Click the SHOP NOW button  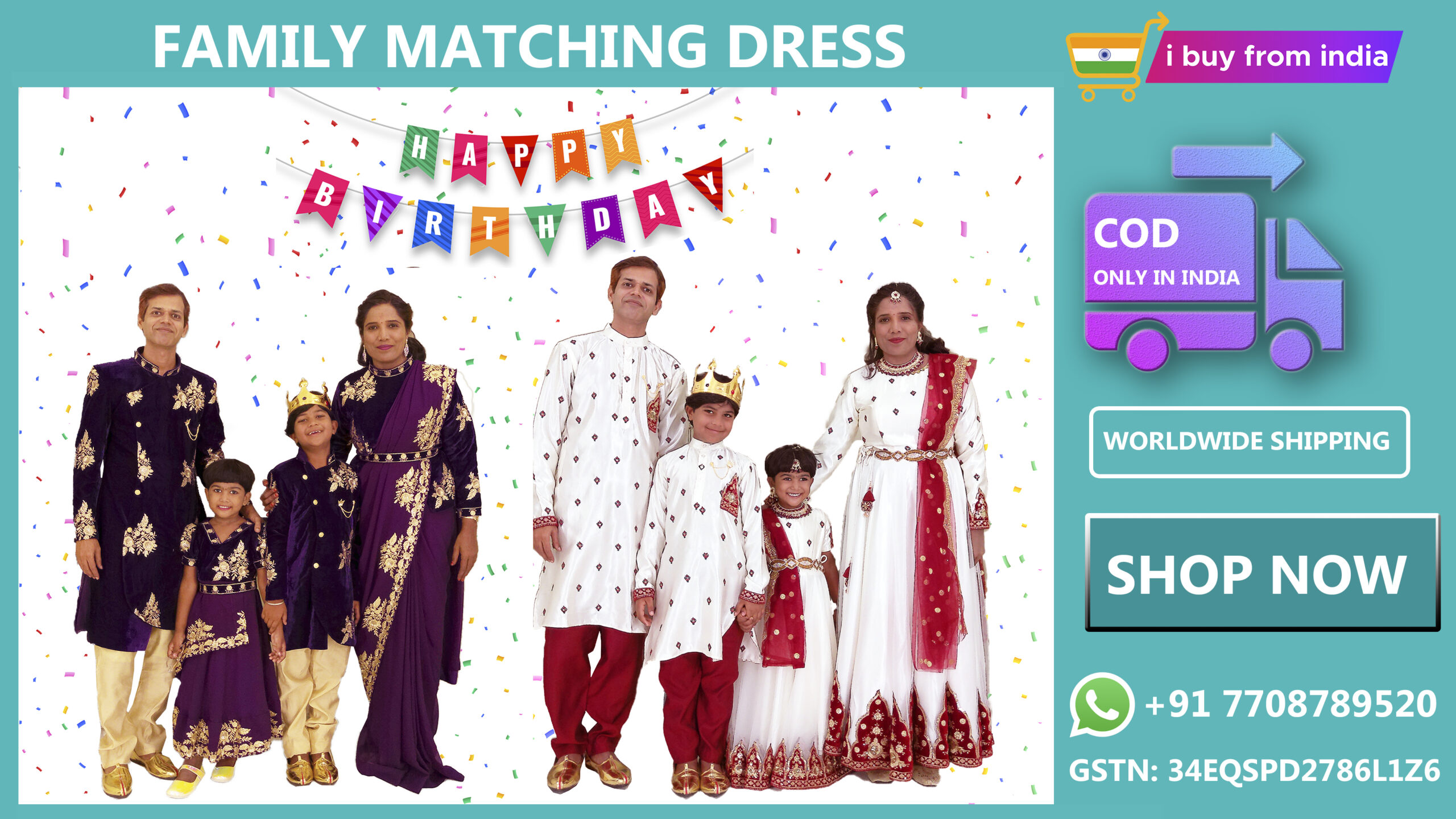tap(1263, 573)
